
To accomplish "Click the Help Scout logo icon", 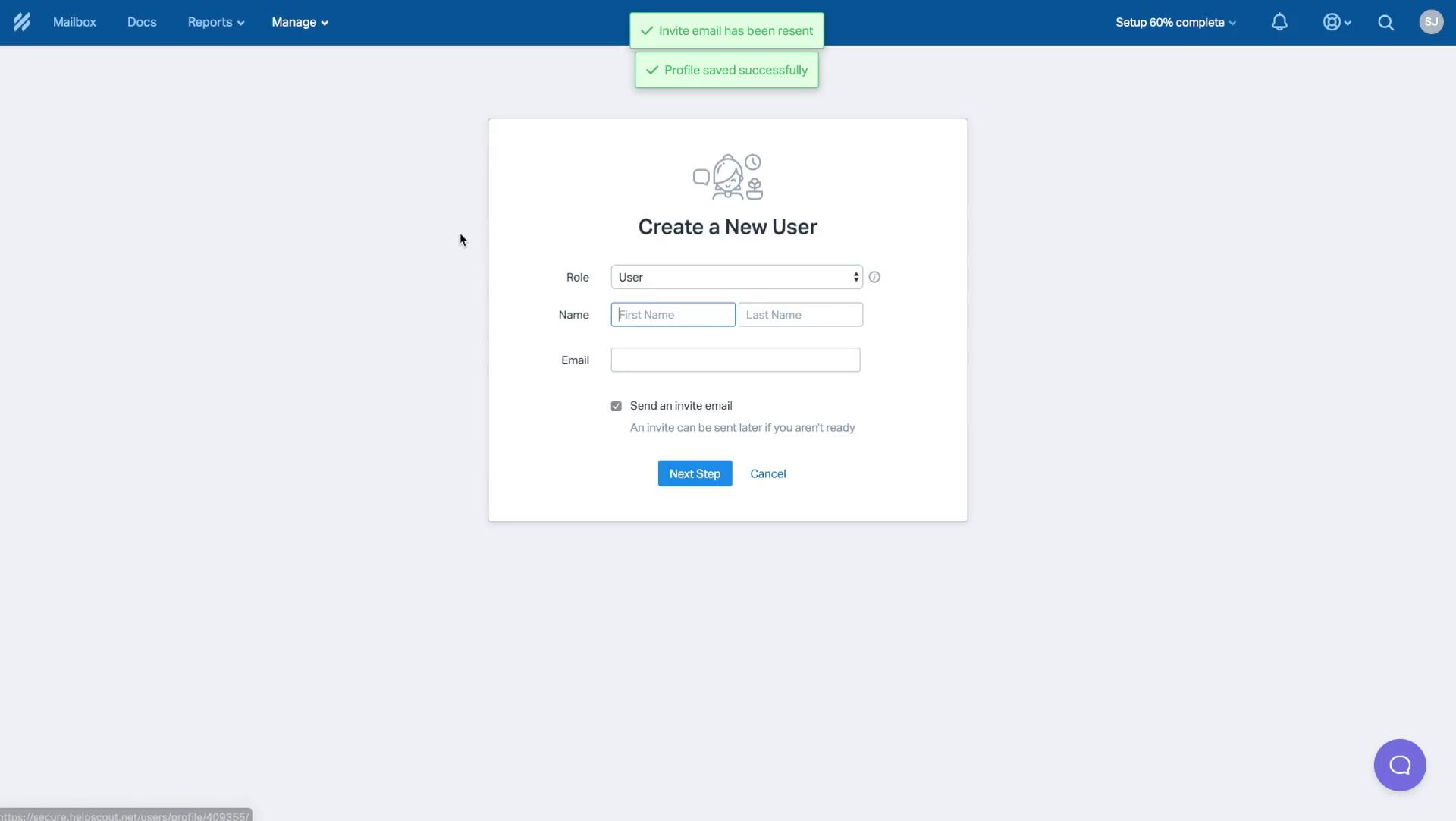I will pyautogui.click(x=21, y=22).
